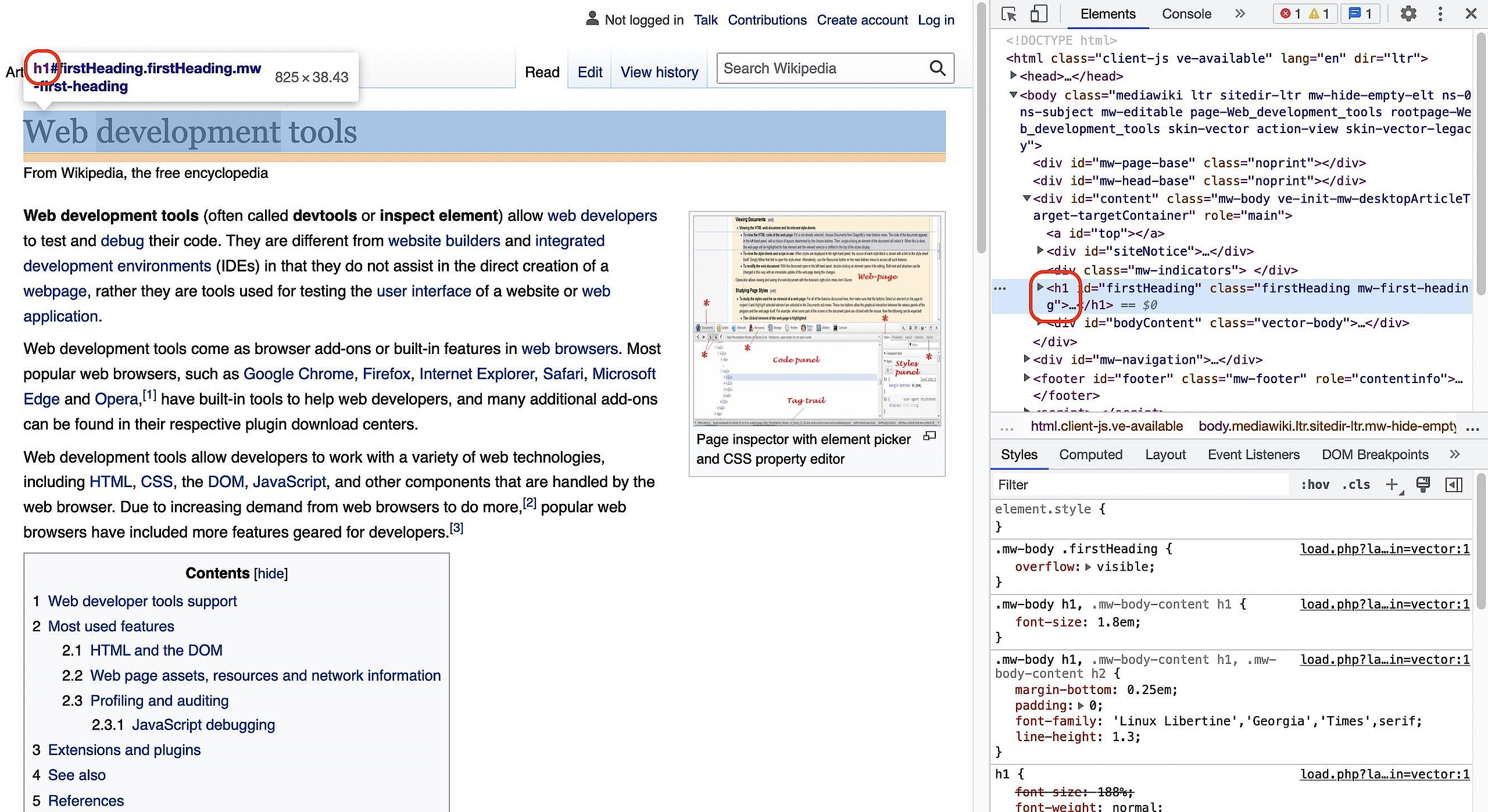Open the Edit tab on Wikipedia
1488x812 pixels.
(589, 72)
